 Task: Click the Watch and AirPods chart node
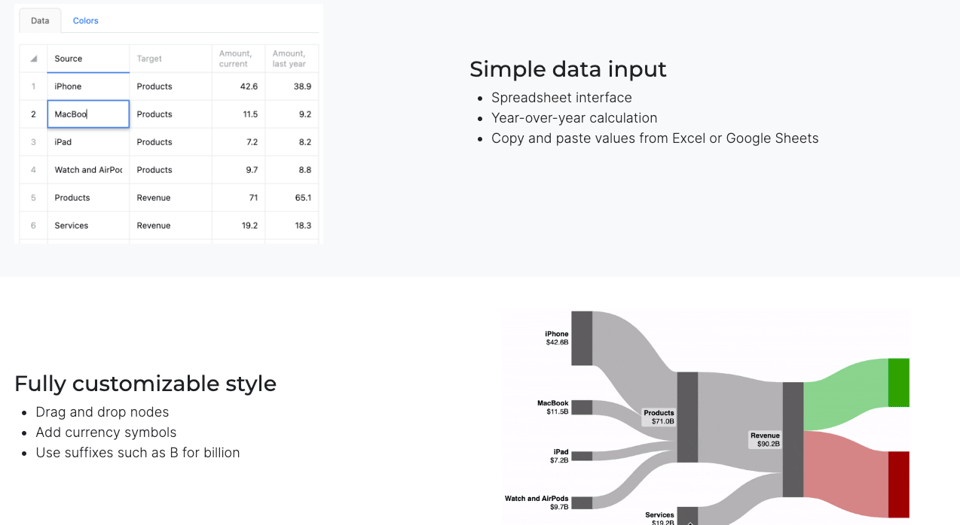coord(581,502)
